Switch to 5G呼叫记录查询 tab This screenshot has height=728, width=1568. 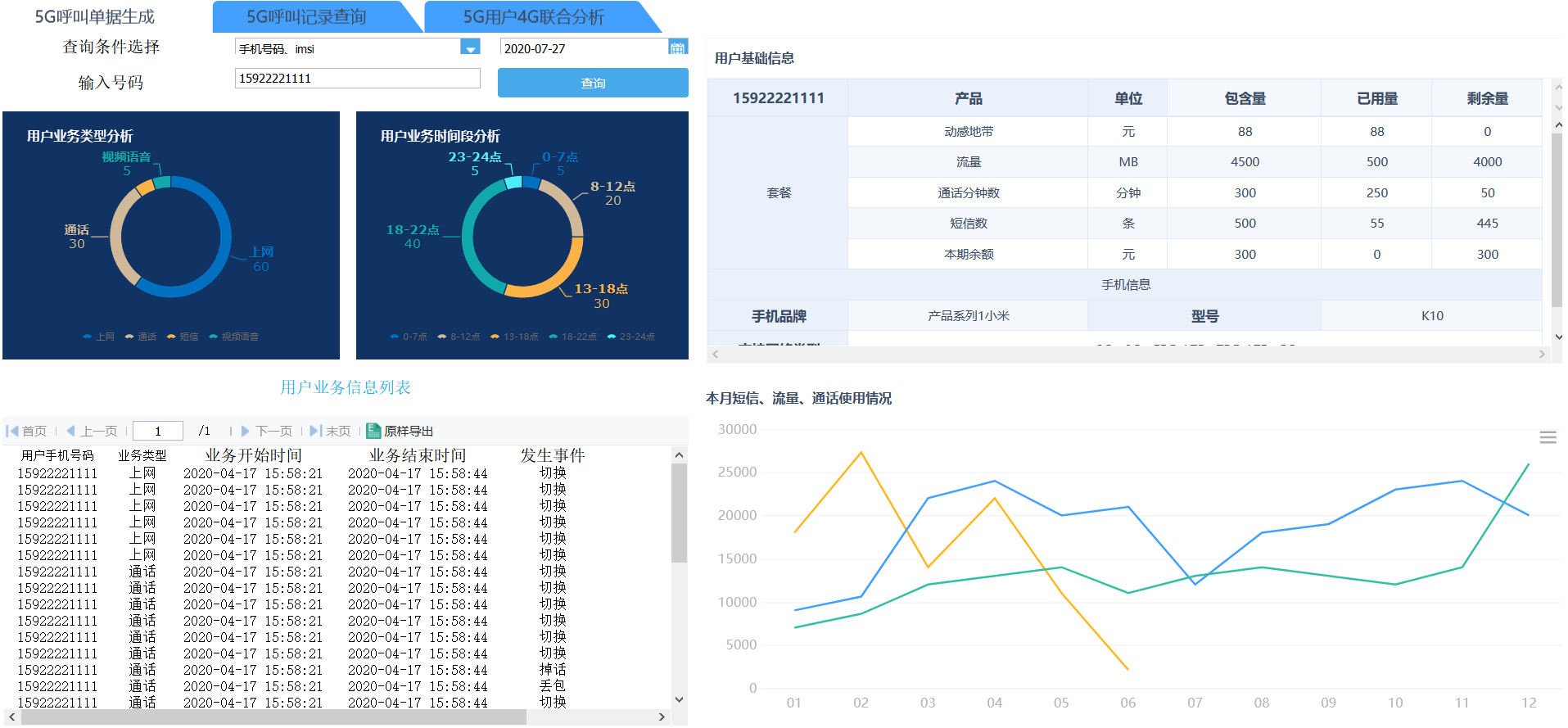307,17
